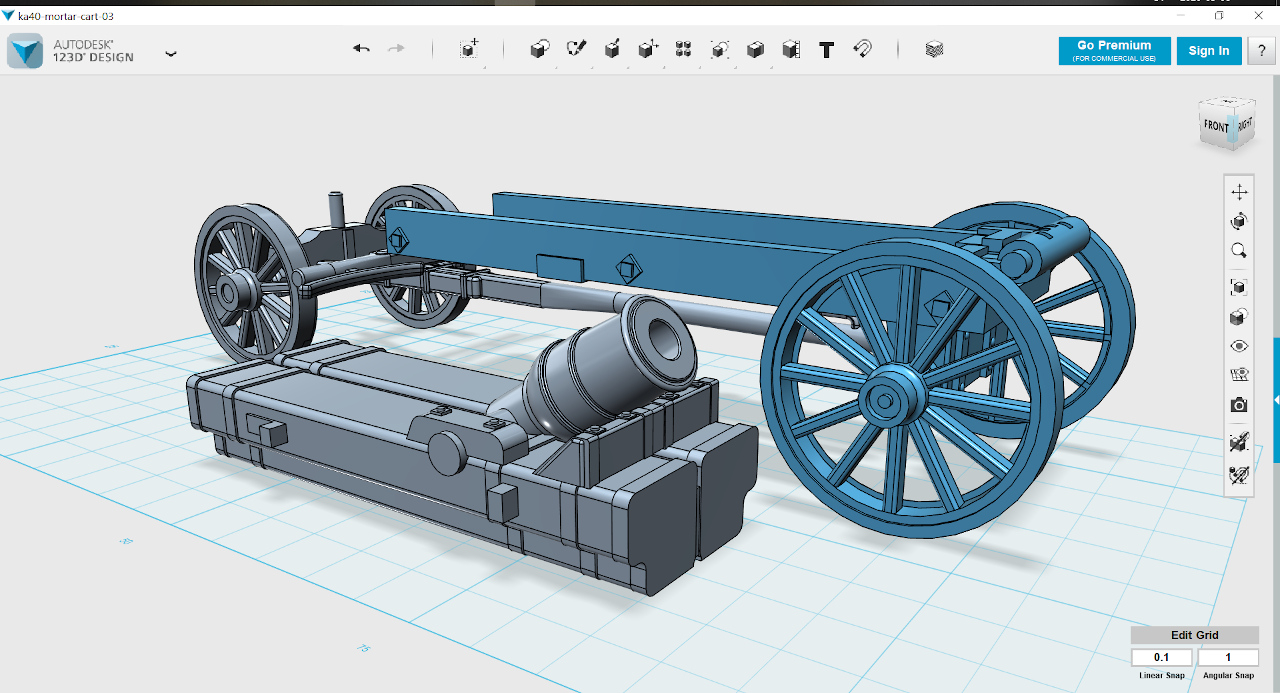Open the Transform tool

(469, 49)
